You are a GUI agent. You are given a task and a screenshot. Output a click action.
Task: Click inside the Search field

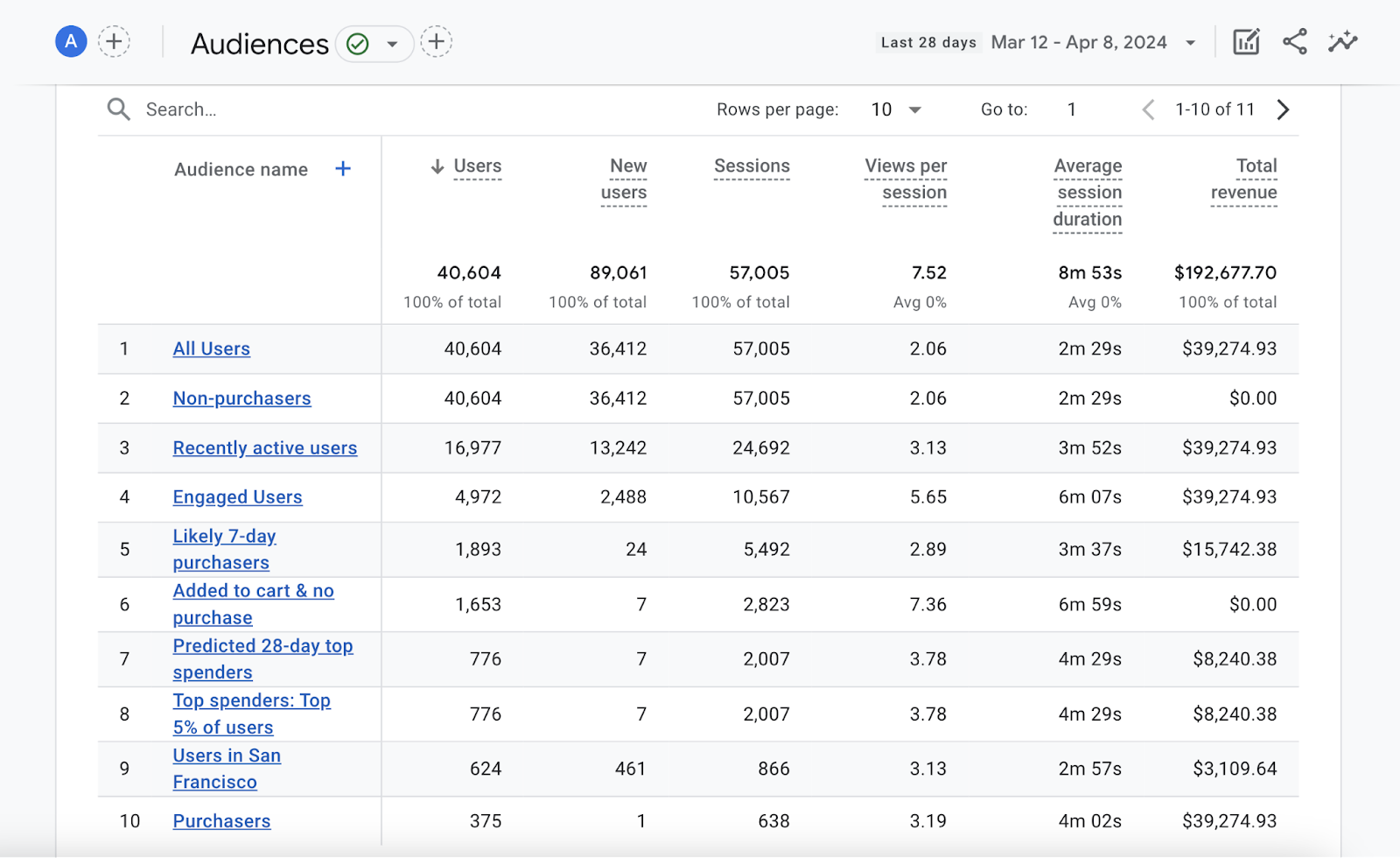point(219,109)
